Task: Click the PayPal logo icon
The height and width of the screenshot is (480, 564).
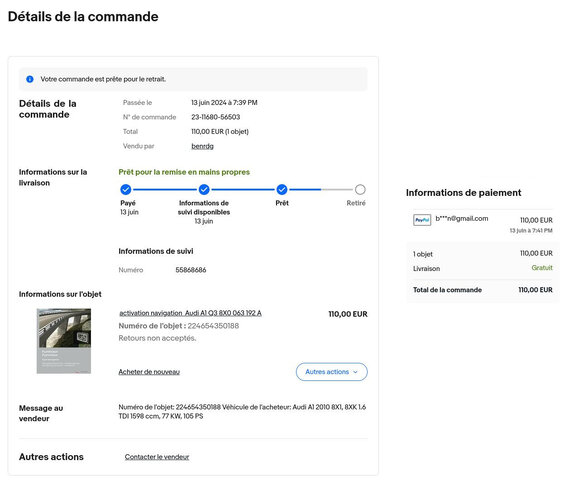Action: (x=422, y=219)
